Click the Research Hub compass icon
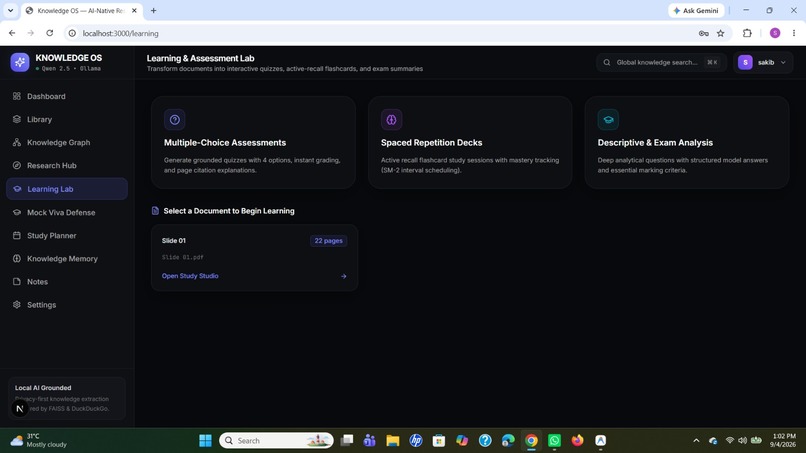 (x=17, y=166)
